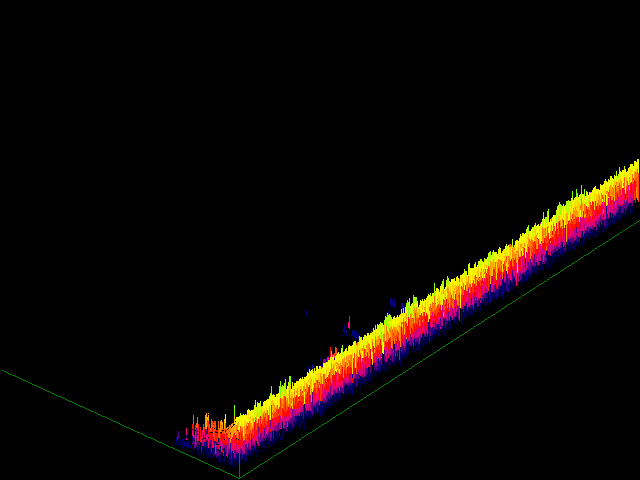
Task: Click the corner where green axes meet
Action: [x=239, y=477]
